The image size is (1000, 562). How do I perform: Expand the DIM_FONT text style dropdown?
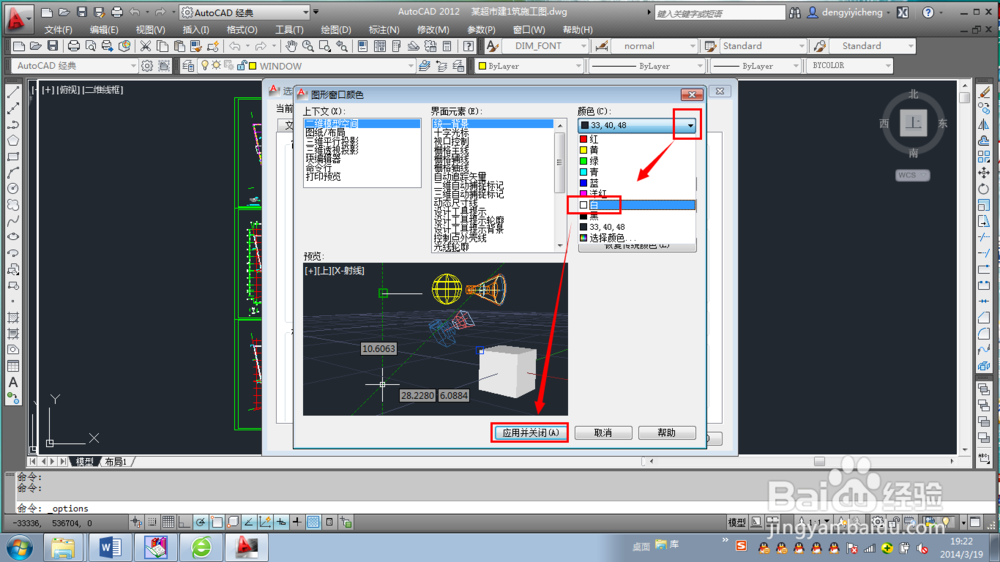pyautogui.click(x=583, y=46)
